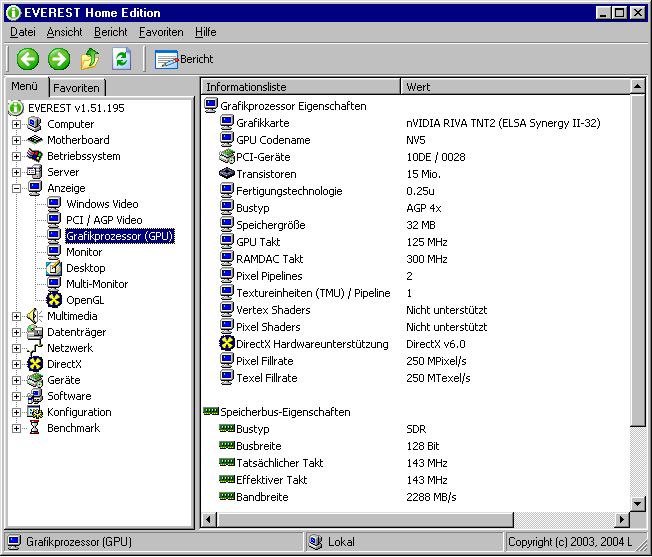Expand the Datenträger tree node

point(16,332)
